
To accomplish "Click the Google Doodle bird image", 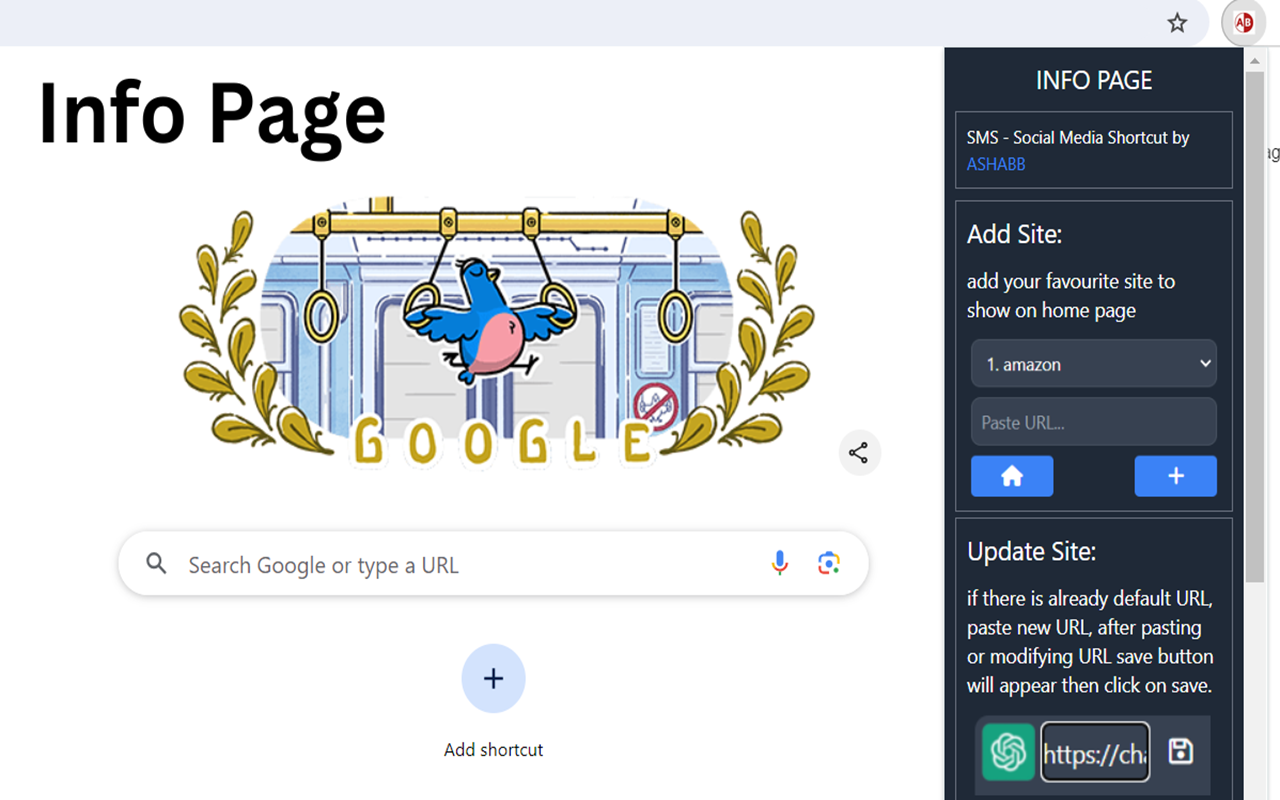I will (490, 322).
